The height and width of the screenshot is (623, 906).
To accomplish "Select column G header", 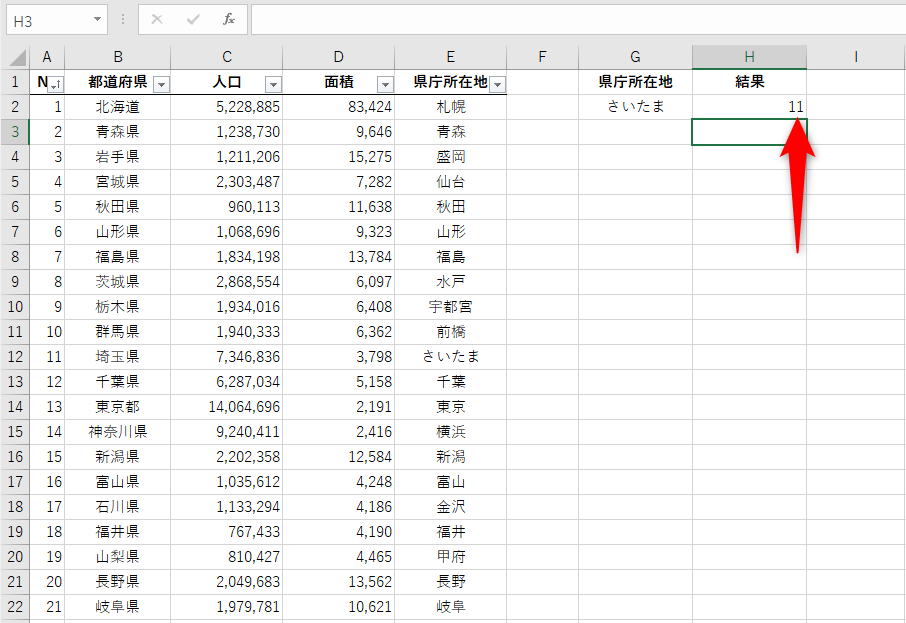I will (635, 57).
